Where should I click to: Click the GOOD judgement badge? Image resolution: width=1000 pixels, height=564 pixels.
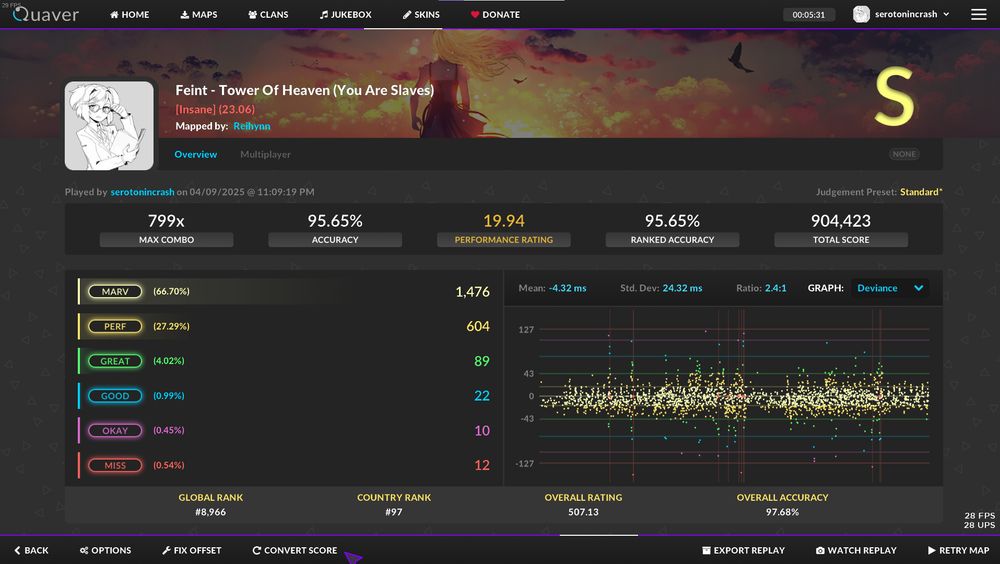pos(115,396)
